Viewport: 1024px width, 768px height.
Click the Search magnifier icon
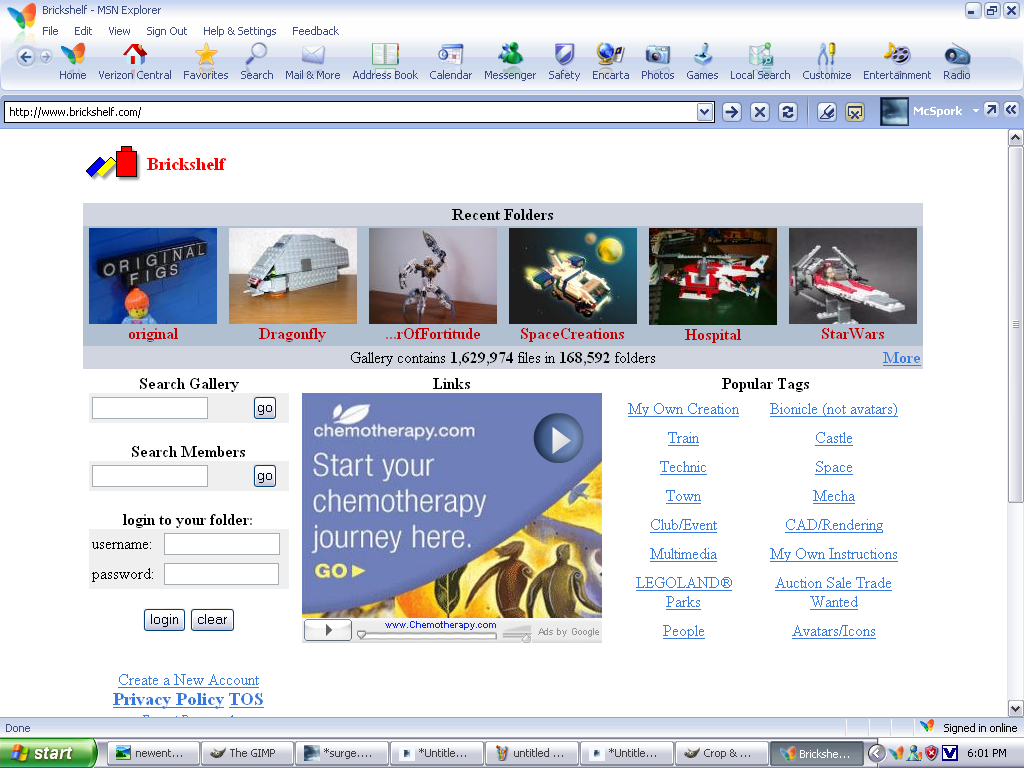[257, 62]
